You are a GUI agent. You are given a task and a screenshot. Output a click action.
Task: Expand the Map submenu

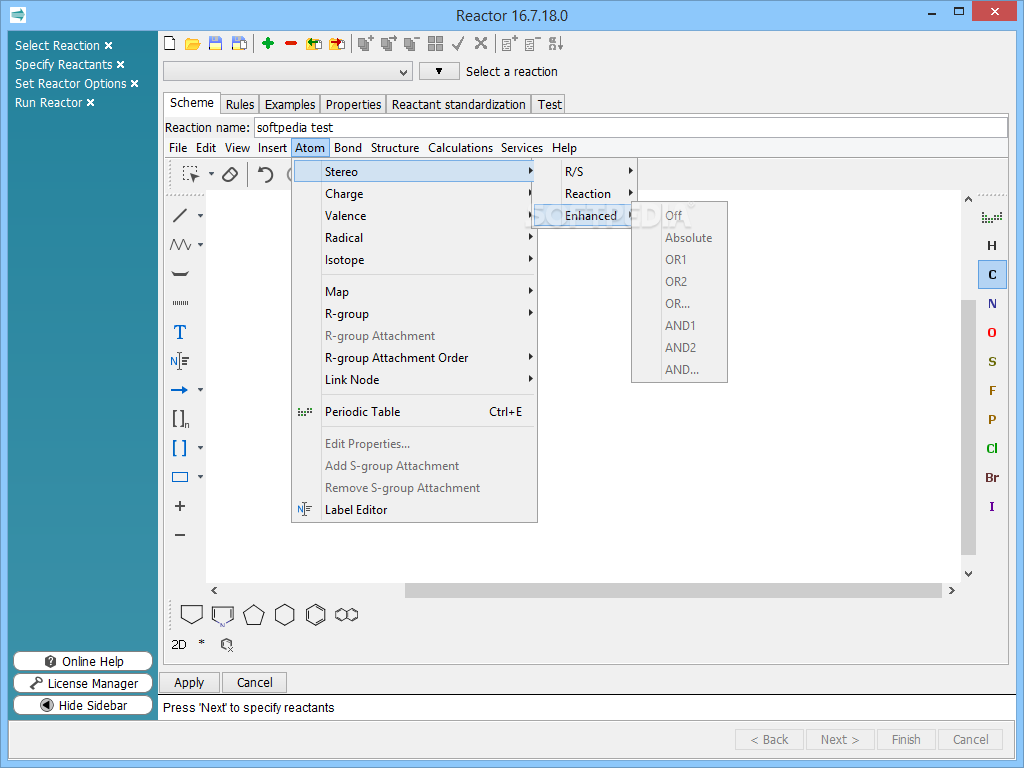pos(415,292)
